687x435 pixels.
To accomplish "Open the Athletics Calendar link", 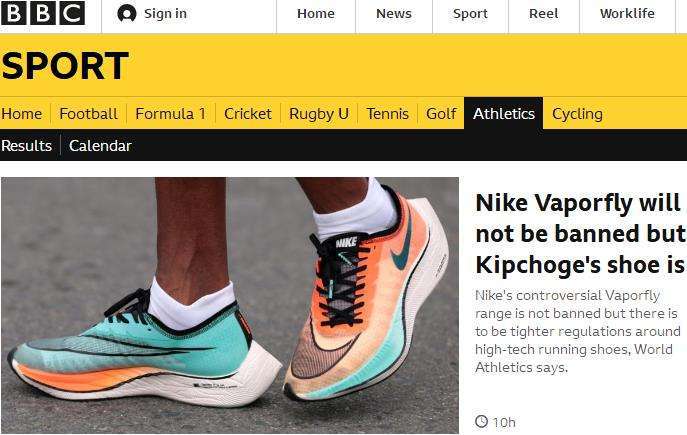I will pyautogui.click(x=100, y=146).
